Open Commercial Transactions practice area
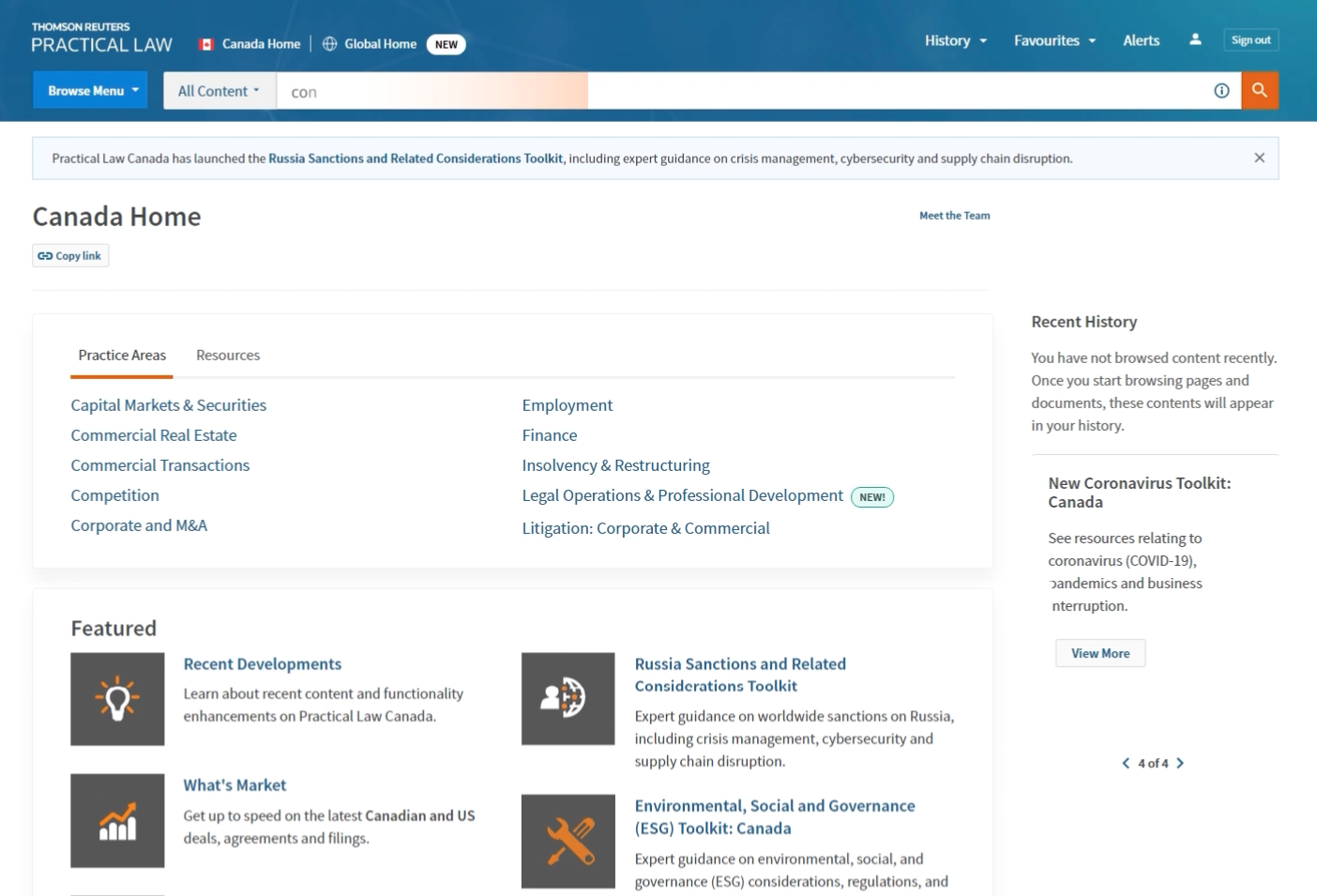 click(x=160, y=465)
